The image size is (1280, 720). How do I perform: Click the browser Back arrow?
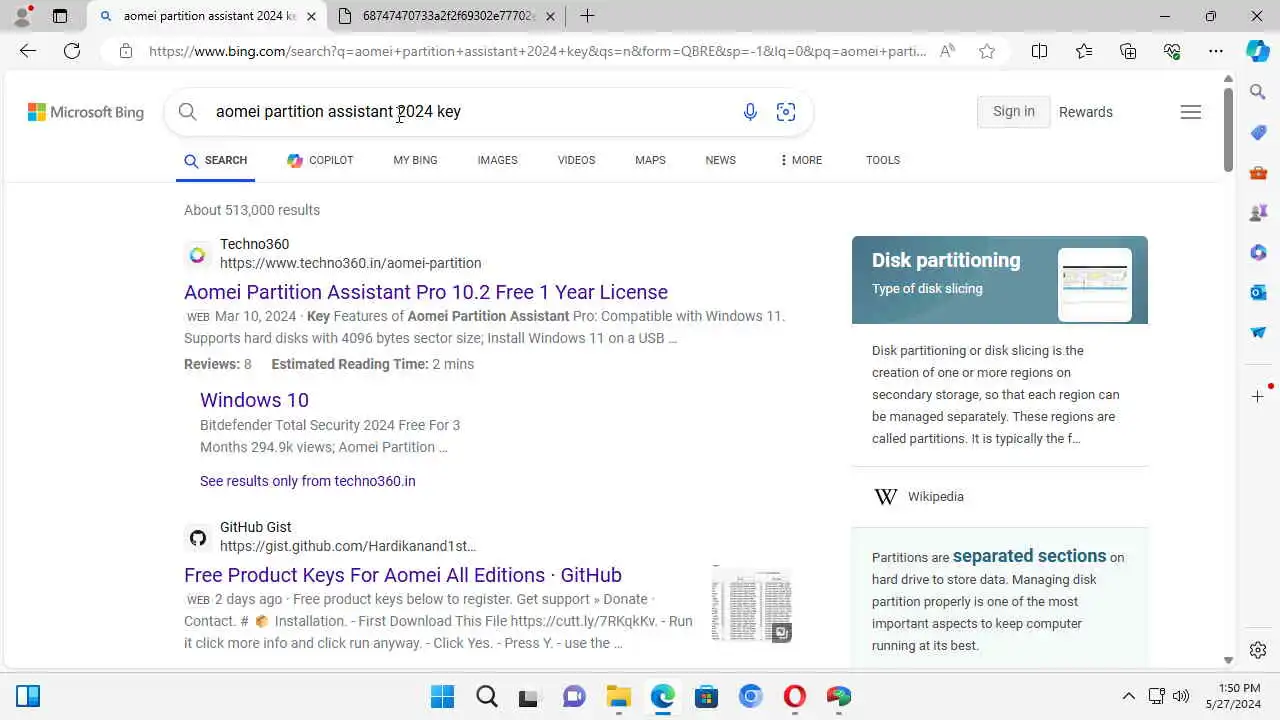pos(28,51)
